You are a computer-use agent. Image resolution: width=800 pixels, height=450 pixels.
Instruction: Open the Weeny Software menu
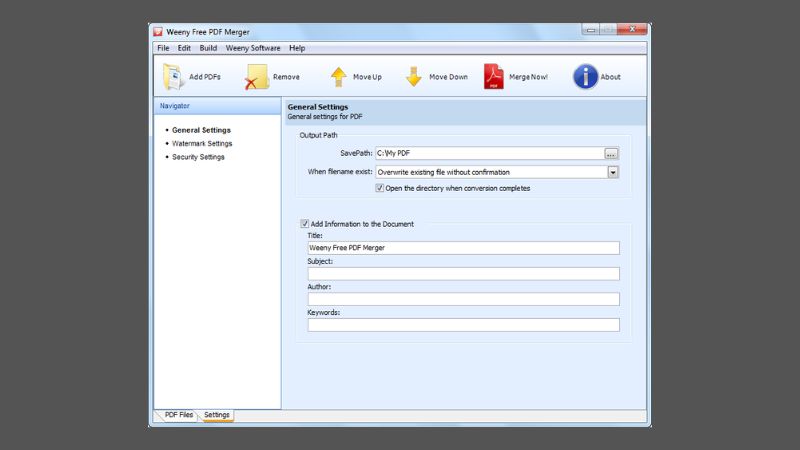tap(253, 48)
